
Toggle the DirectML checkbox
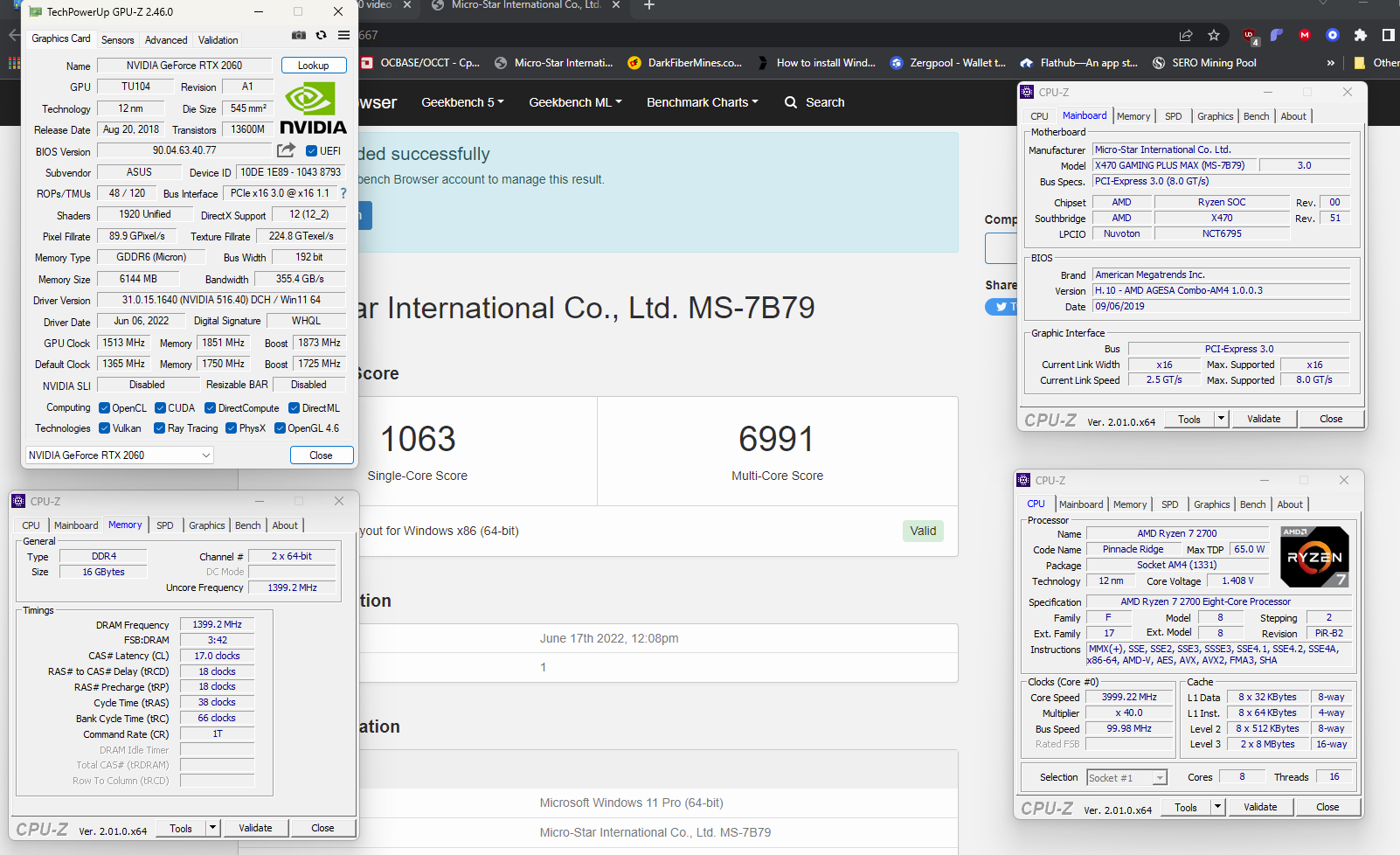(x=295, y=408)
